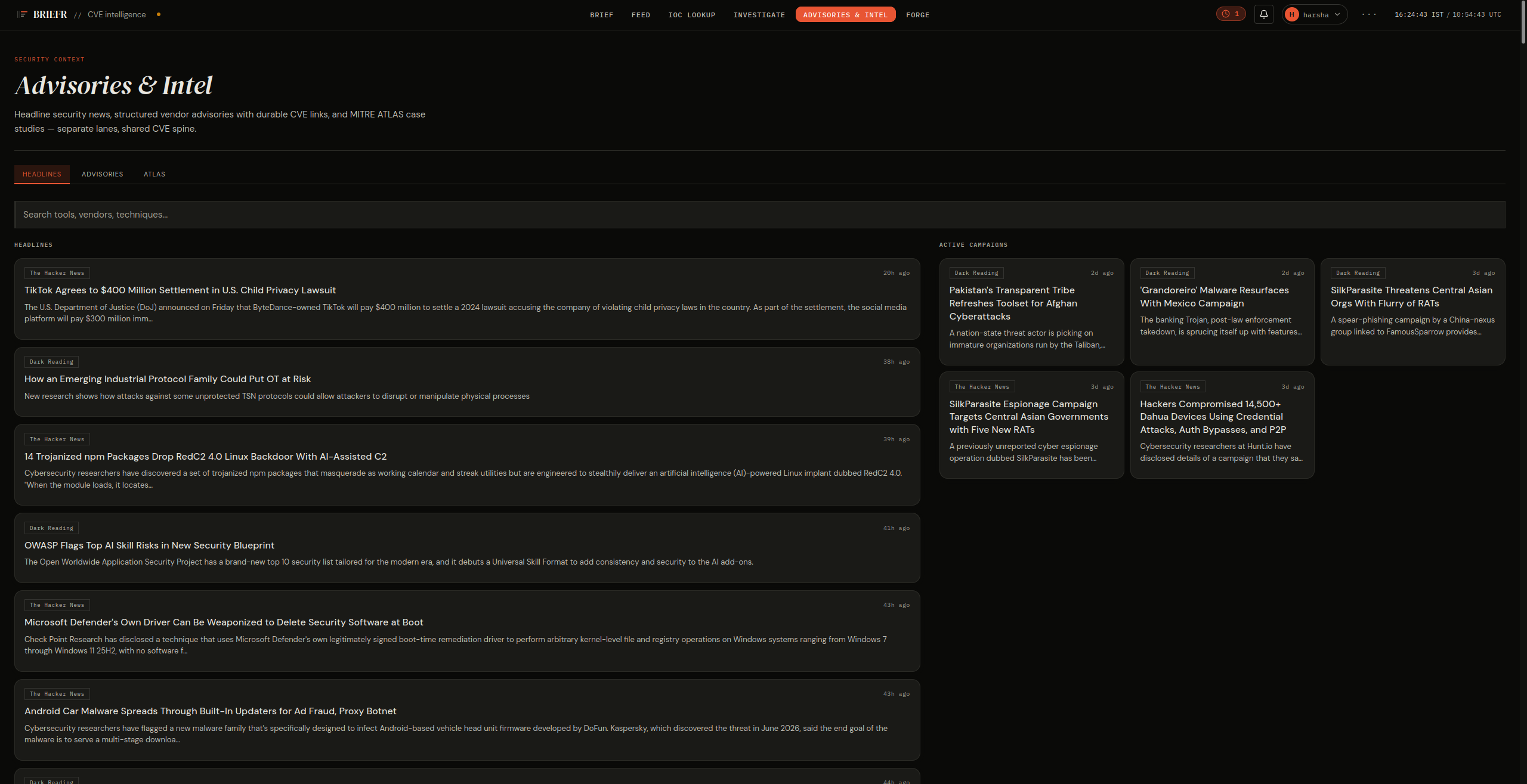Select the Advisories & Intel nav item
The width and height of the screenshot is (1527, 784).
(845, 15)
